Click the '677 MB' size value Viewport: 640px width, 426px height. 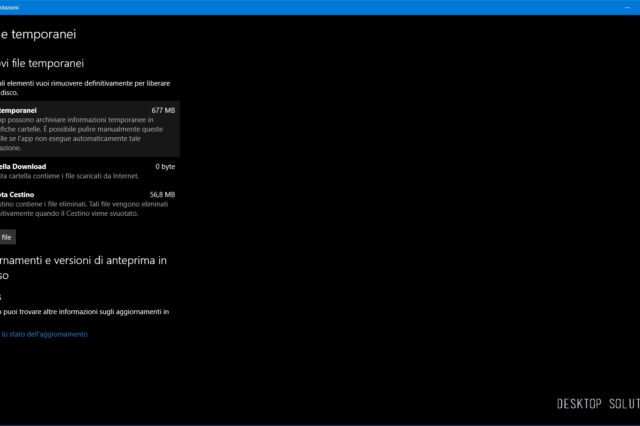click(x=163, y=110)
